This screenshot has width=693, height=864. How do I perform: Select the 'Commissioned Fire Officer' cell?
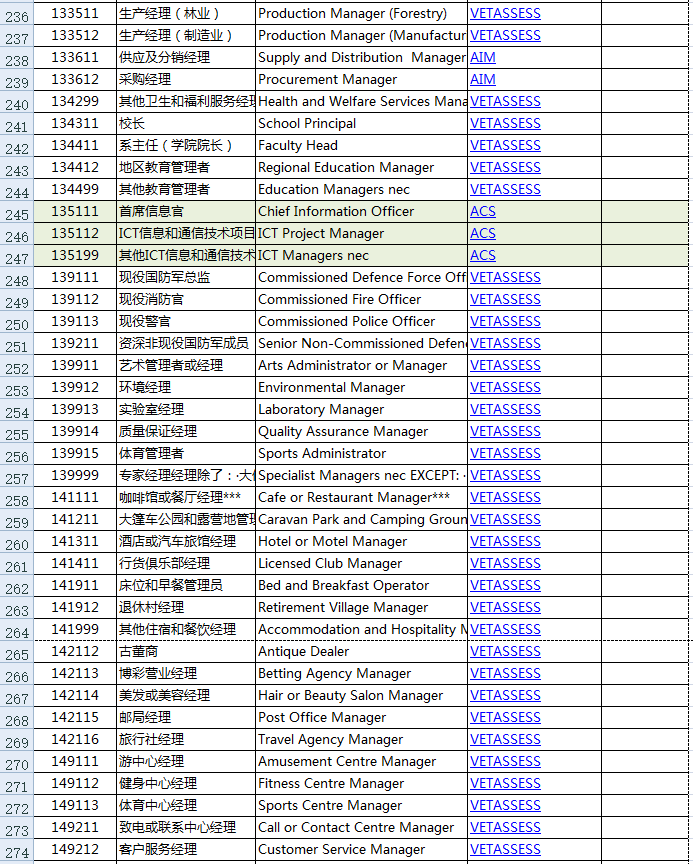tap(361, 299)
